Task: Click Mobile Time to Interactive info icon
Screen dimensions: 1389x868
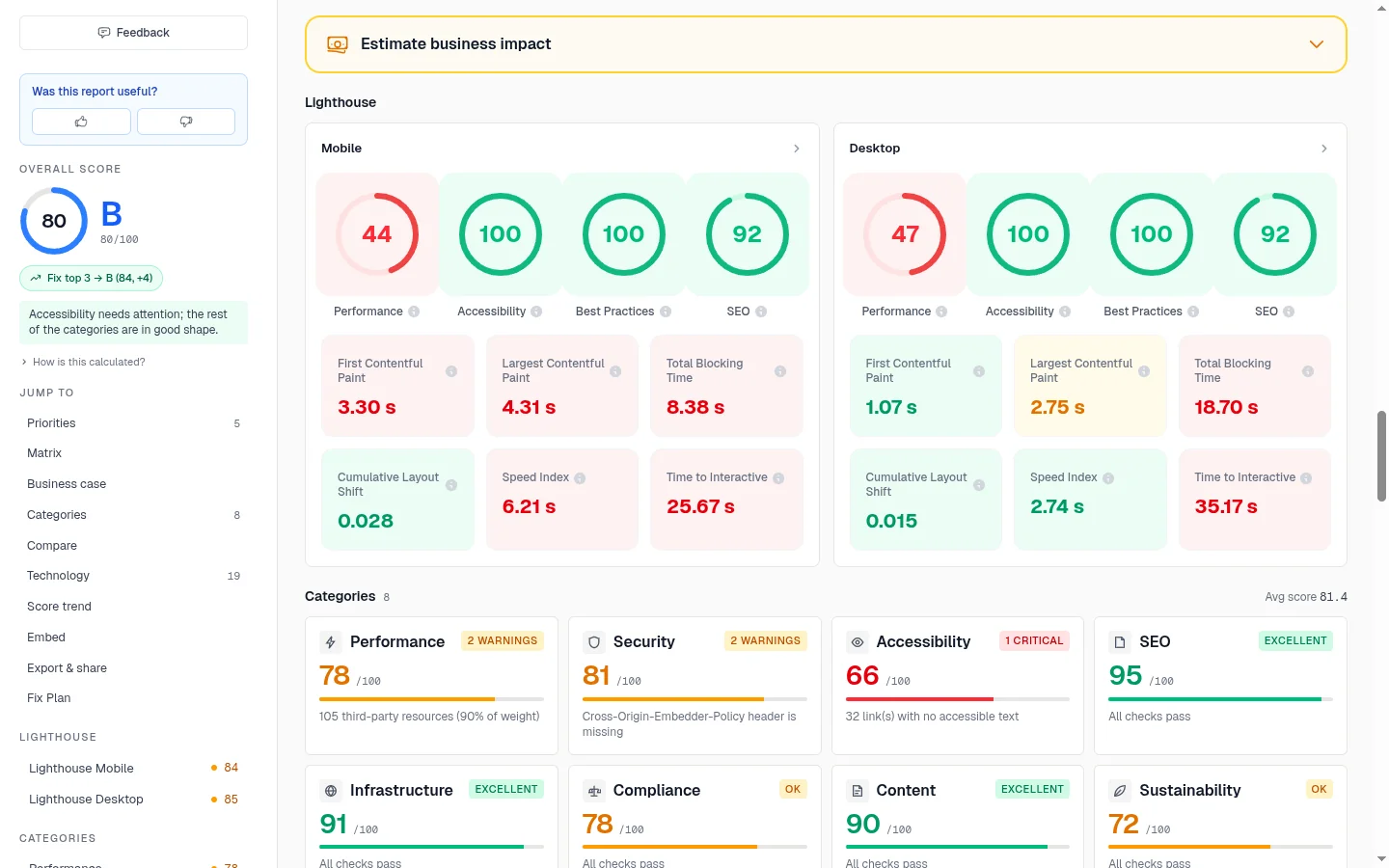Action: (x=778, y=478)
